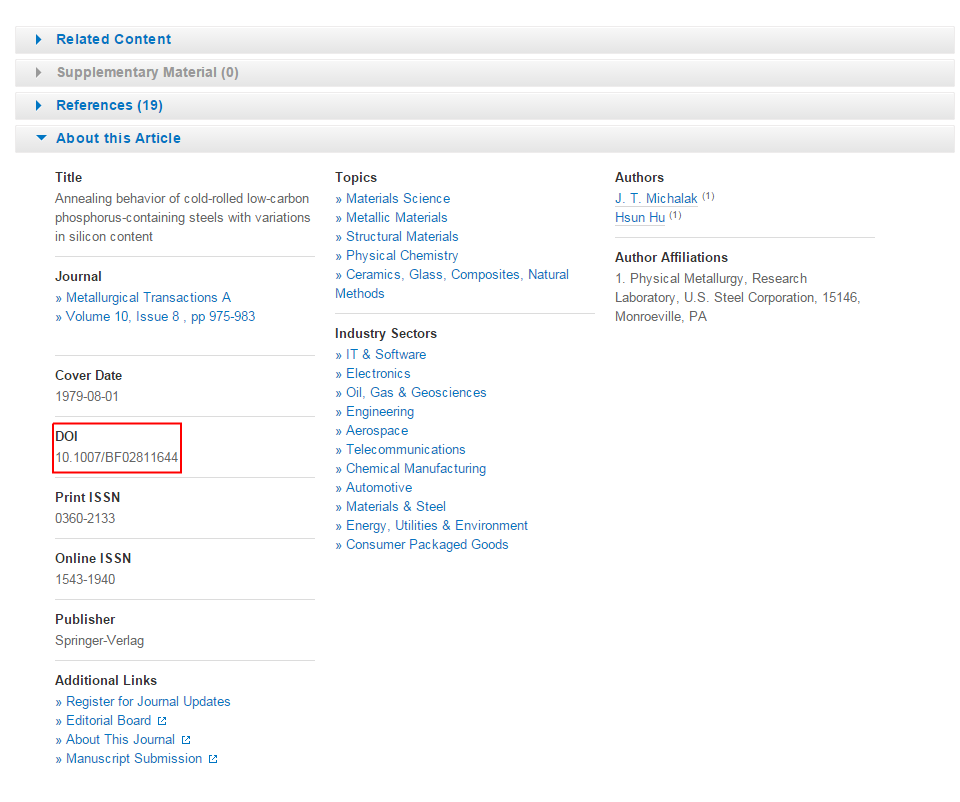Collapse the About this Article section

pyautogui.click(x=118, y=138)
